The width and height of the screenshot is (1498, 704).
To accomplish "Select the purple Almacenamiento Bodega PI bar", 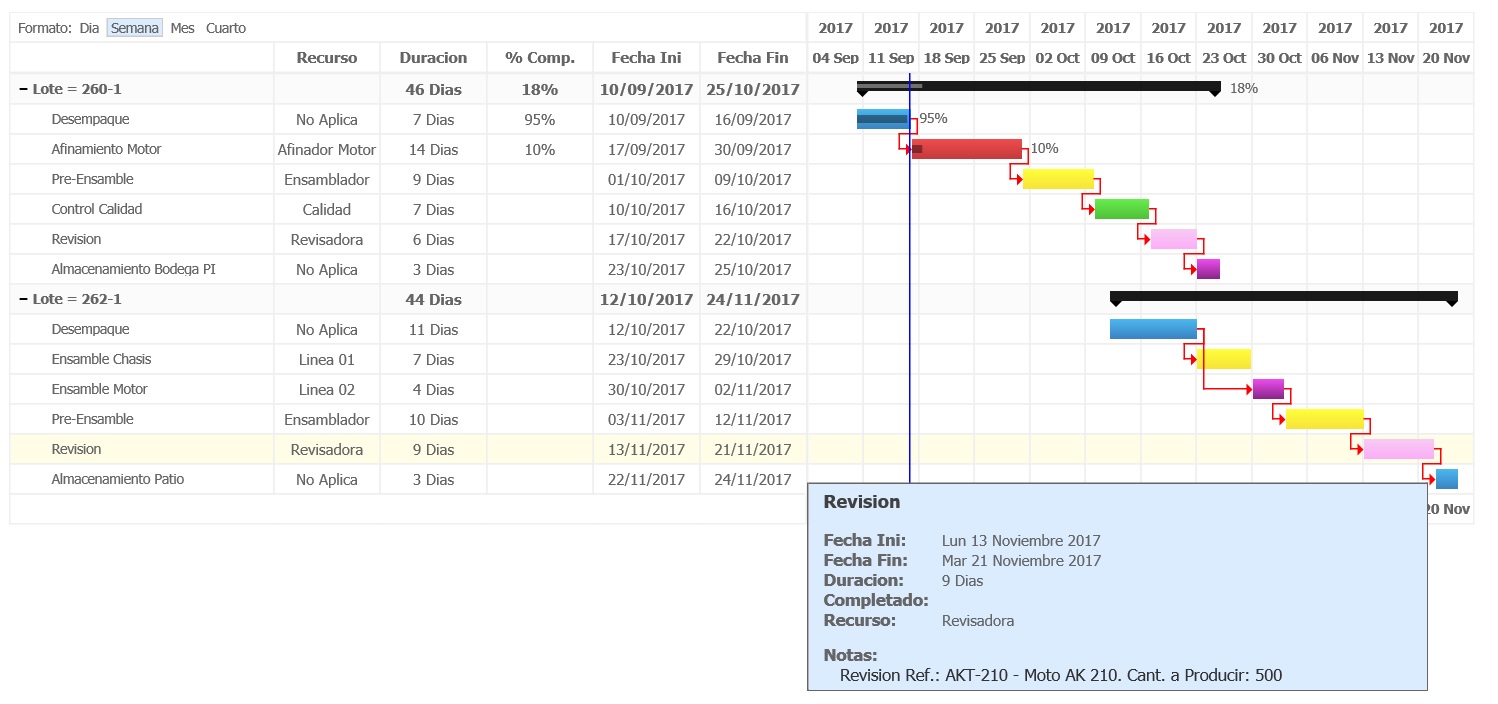I will tap(1208, 269).
